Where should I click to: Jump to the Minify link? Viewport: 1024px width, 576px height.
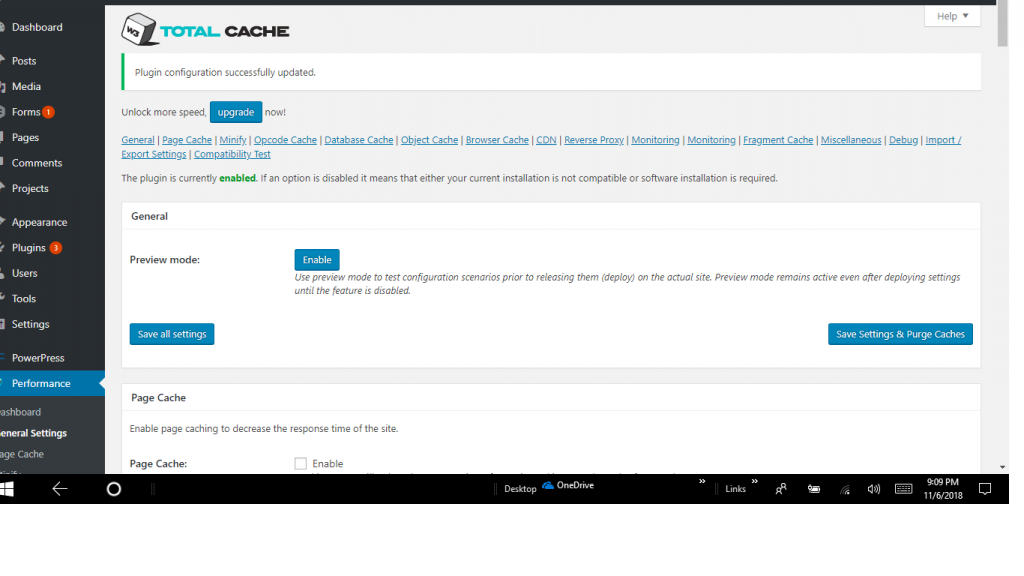232,140
